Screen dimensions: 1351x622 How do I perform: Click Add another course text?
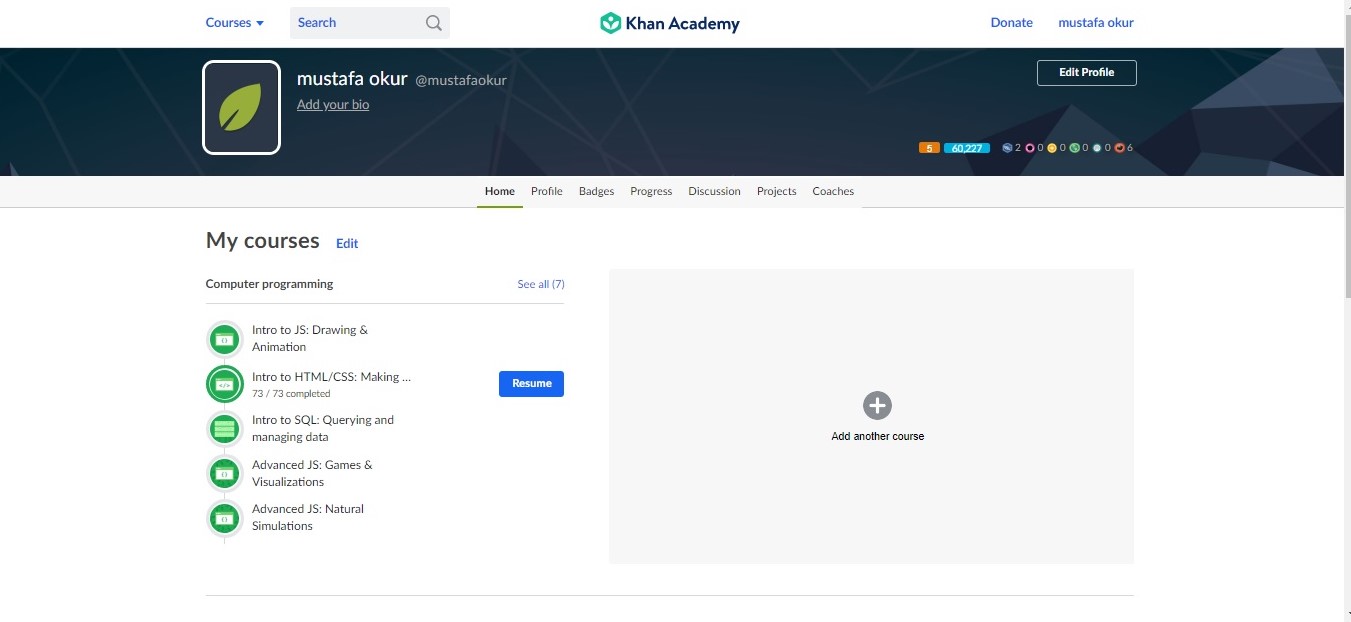878,436
